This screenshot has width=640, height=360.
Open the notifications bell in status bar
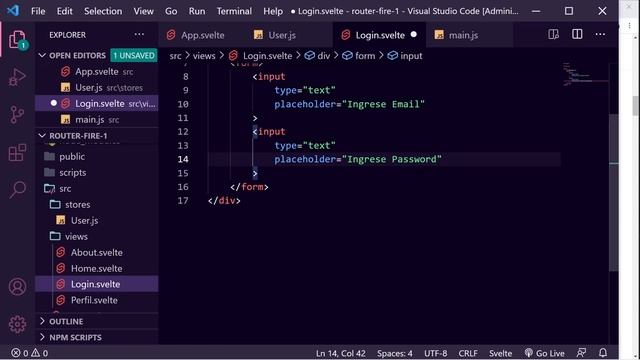click(x=602, y=353)
